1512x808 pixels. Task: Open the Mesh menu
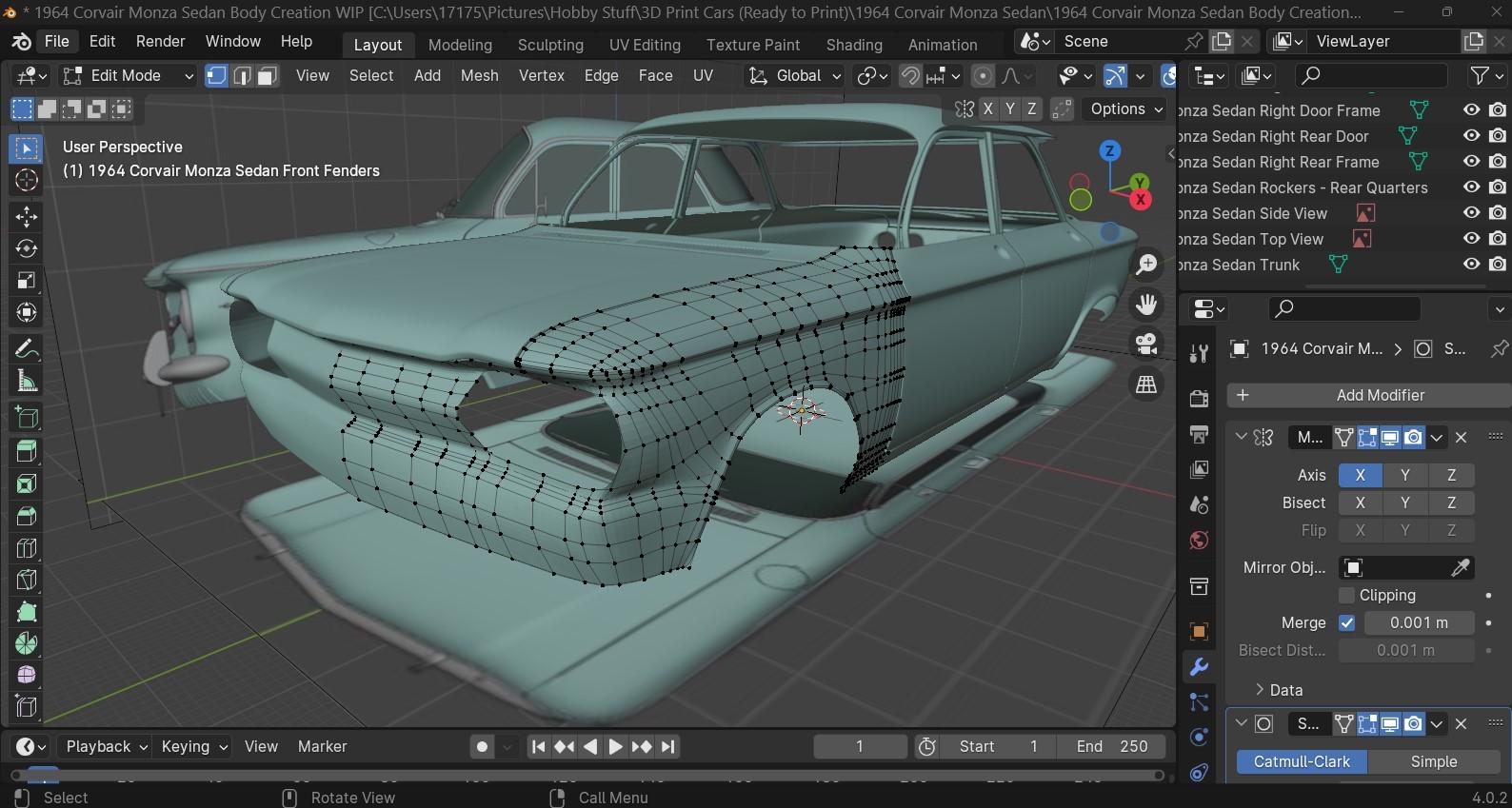point(479,76)
